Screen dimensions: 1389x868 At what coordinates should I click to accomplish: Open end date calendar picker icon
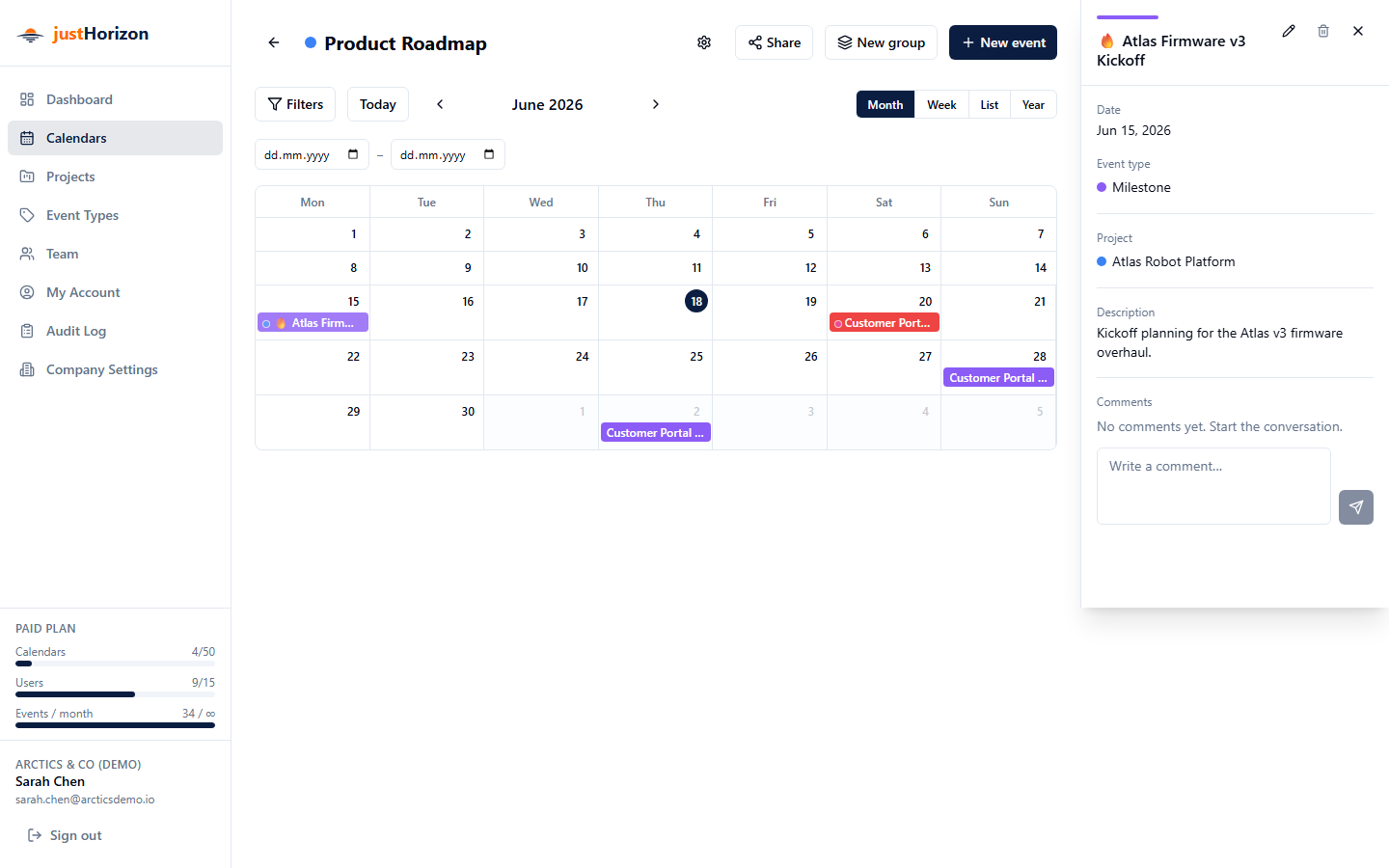coord(489,154)
